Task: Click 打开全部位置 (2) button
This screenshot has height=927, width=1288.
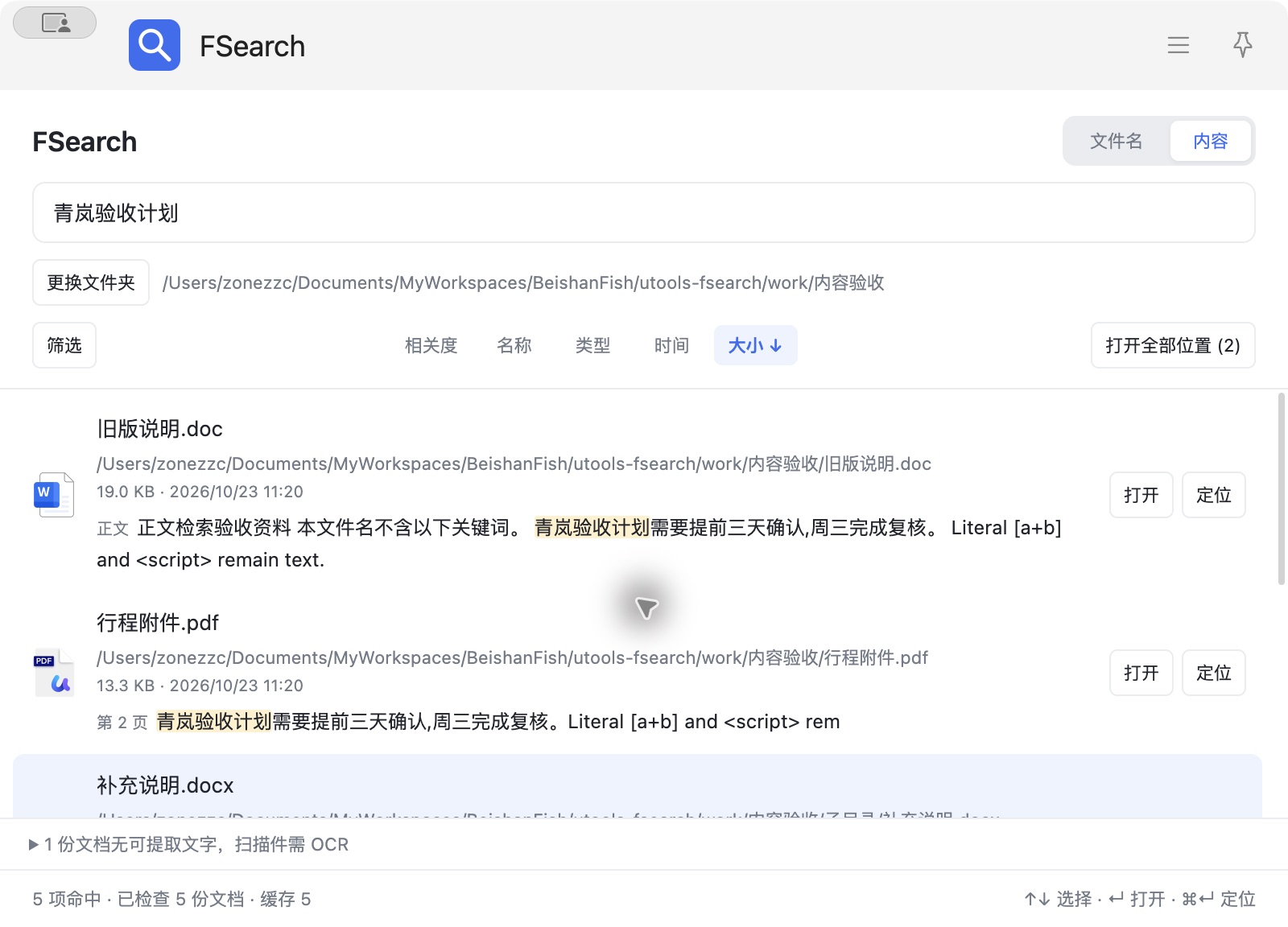Action: [1173, 345]
